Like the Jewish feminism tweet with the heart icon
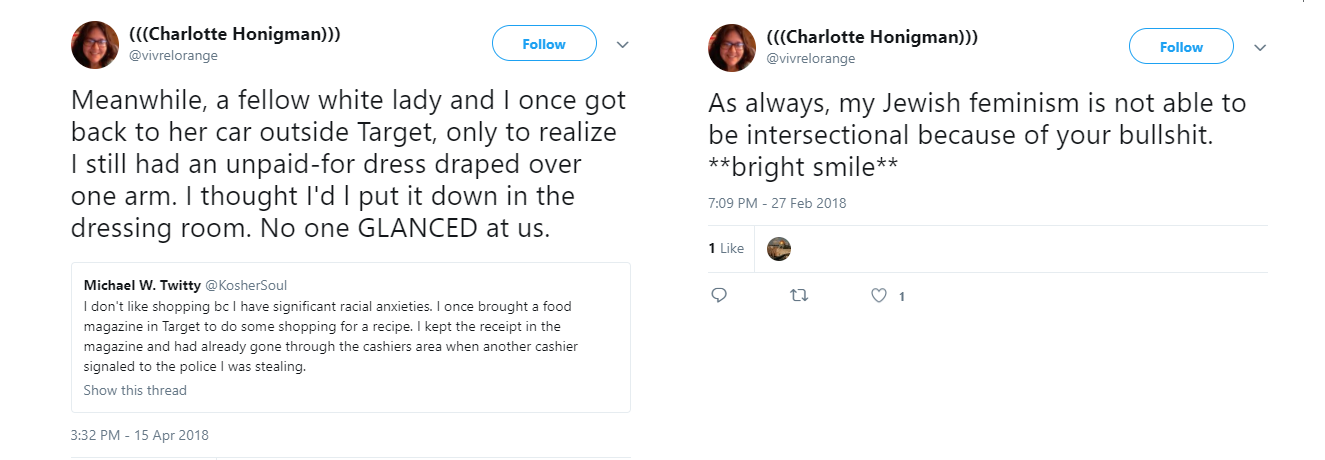This screenshot has height=460, width=1325. click(x=880, y=296)
